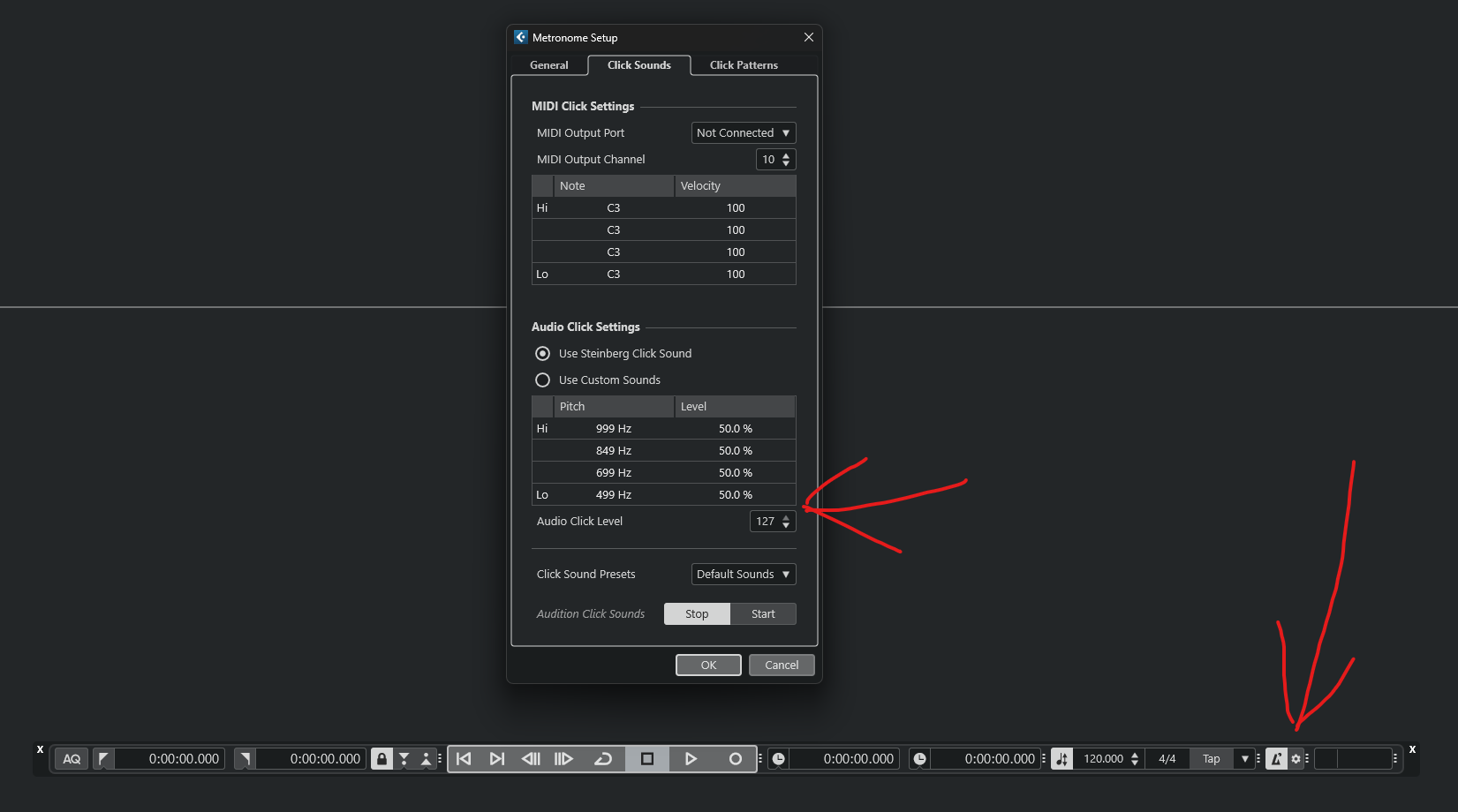This screenshot has height=812, width=1458.
Task: Click the 849 Hz pitch cell
Action: click(x=614, y=451)
